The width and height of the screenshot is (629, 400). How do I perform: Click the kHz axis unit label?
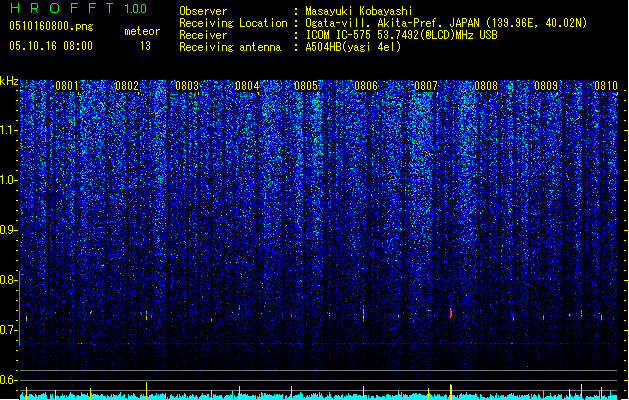coord(9,81)
